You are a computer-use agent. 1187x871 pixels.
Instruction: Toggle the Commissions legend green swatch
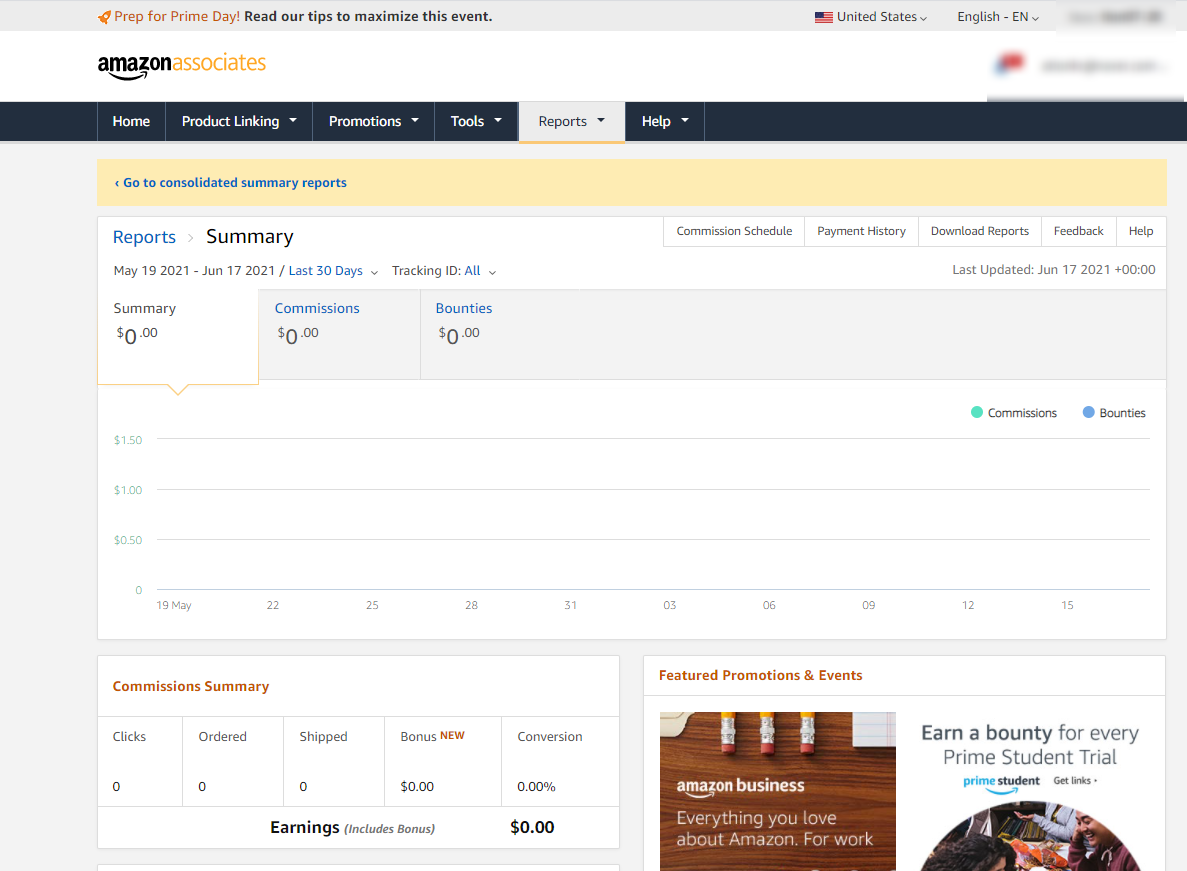pyautogui.click(x=977, y=412)
